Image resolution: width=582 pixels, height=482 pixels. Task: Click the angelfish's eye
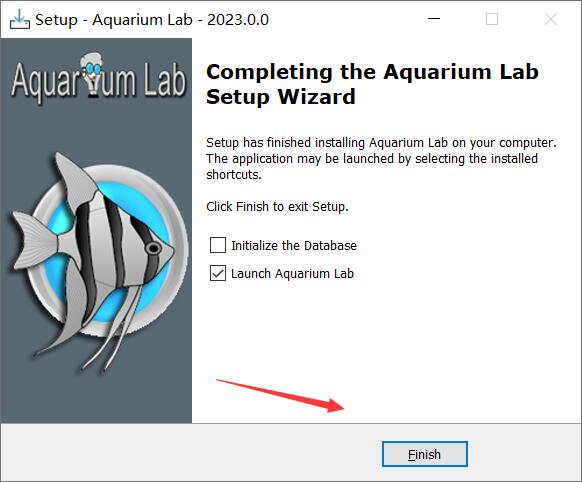click(x=153, y=248)
